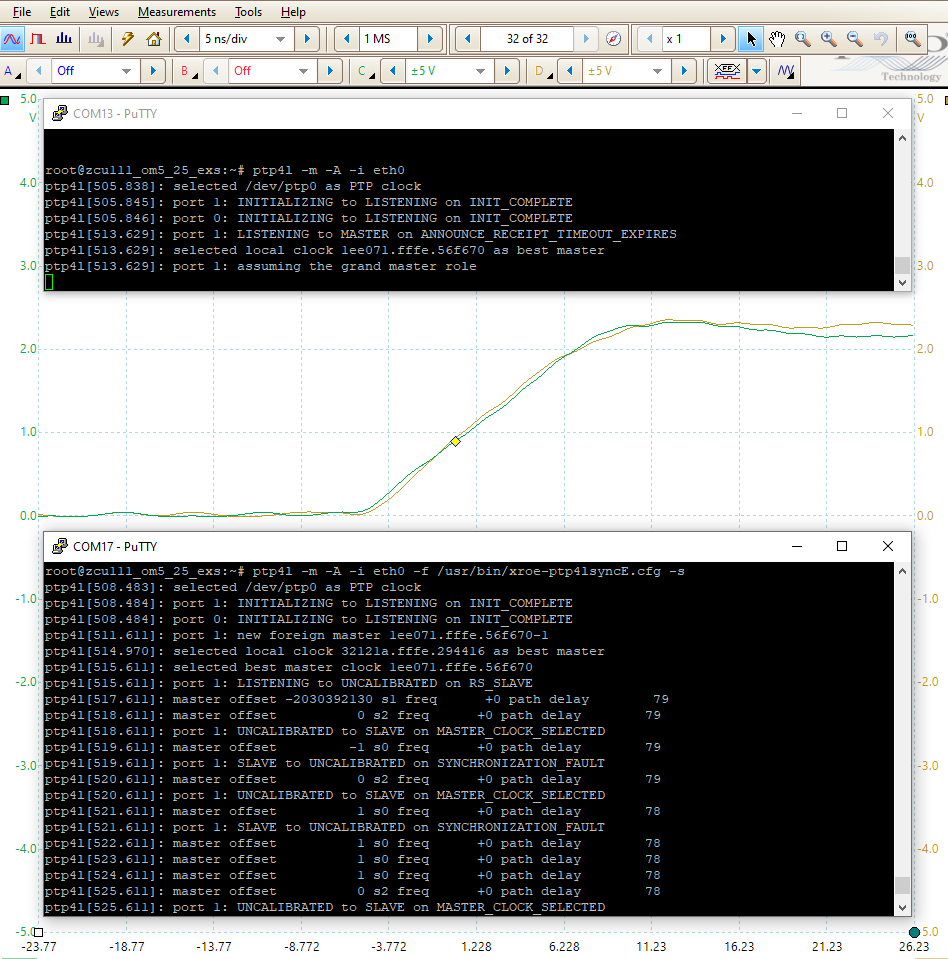The image size is (948, 959).
Task: Open the Tools menu
Action: (x=248, y=12)
